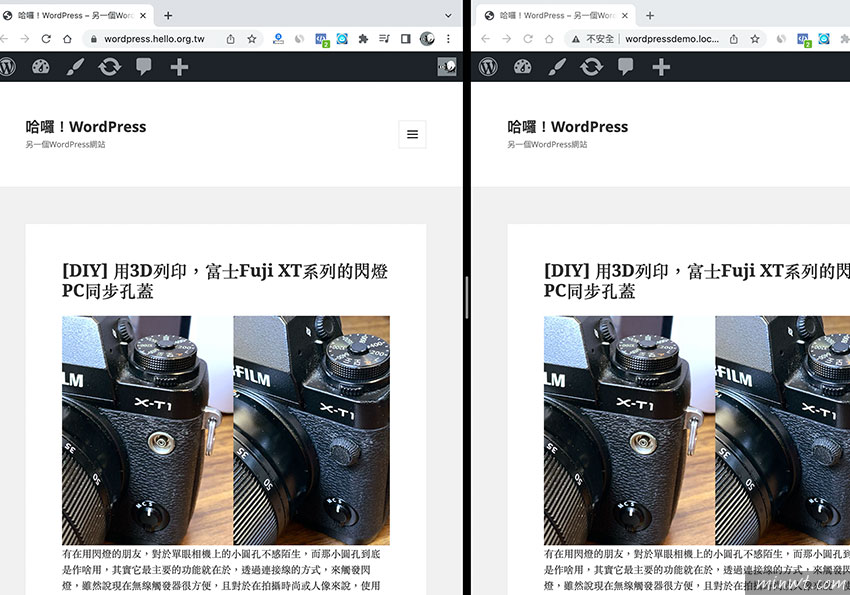Open the [DIY] 用3D列印 post title, wordpressdemo window
The width and height of the screenshot is (850, 595).
697,281
